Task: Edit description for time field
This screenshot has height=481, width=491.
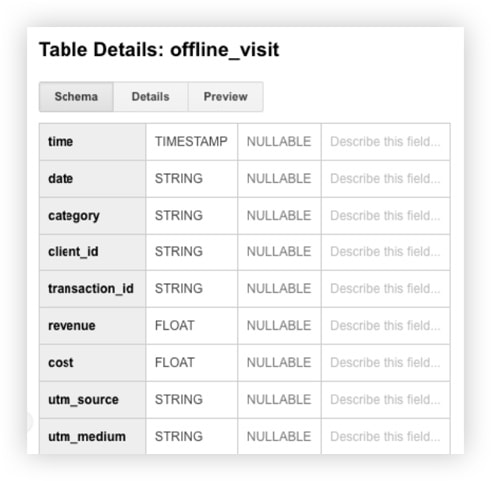Action: pyautogui.click(x=386, y=142)
